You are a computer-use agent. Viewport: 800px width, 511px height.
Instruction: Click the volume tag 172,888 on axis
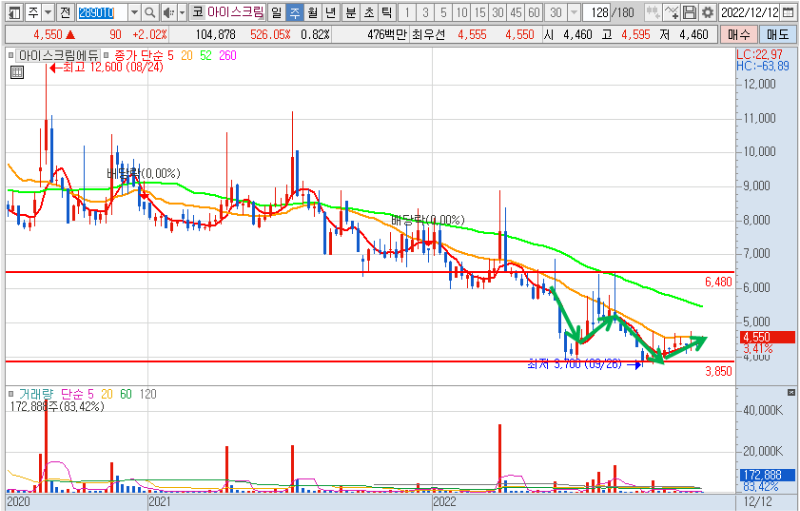(x=767, y=475)
